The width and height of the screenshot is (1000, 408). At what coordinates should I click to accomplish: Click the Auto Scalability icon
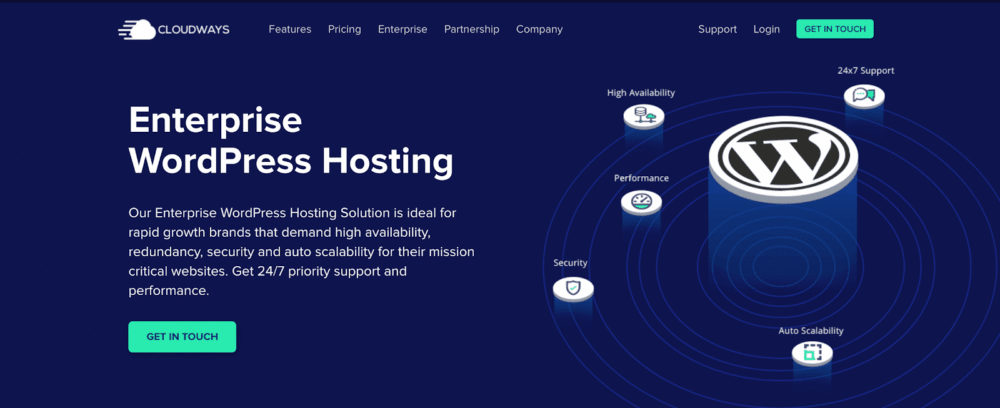click(811, 352)
